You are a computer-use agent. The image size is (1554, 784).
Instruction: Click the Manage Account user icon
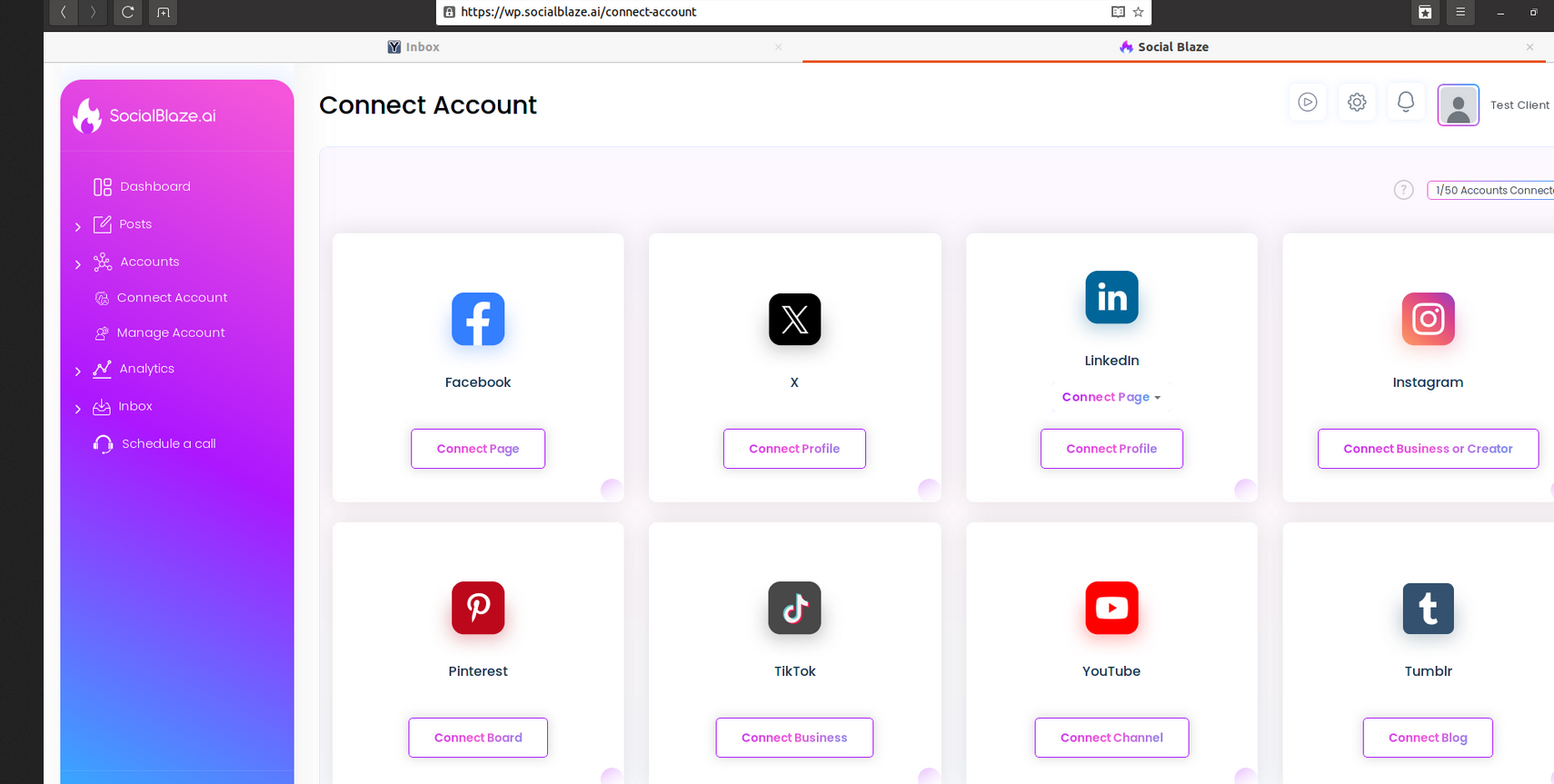(x=102, y=333)
